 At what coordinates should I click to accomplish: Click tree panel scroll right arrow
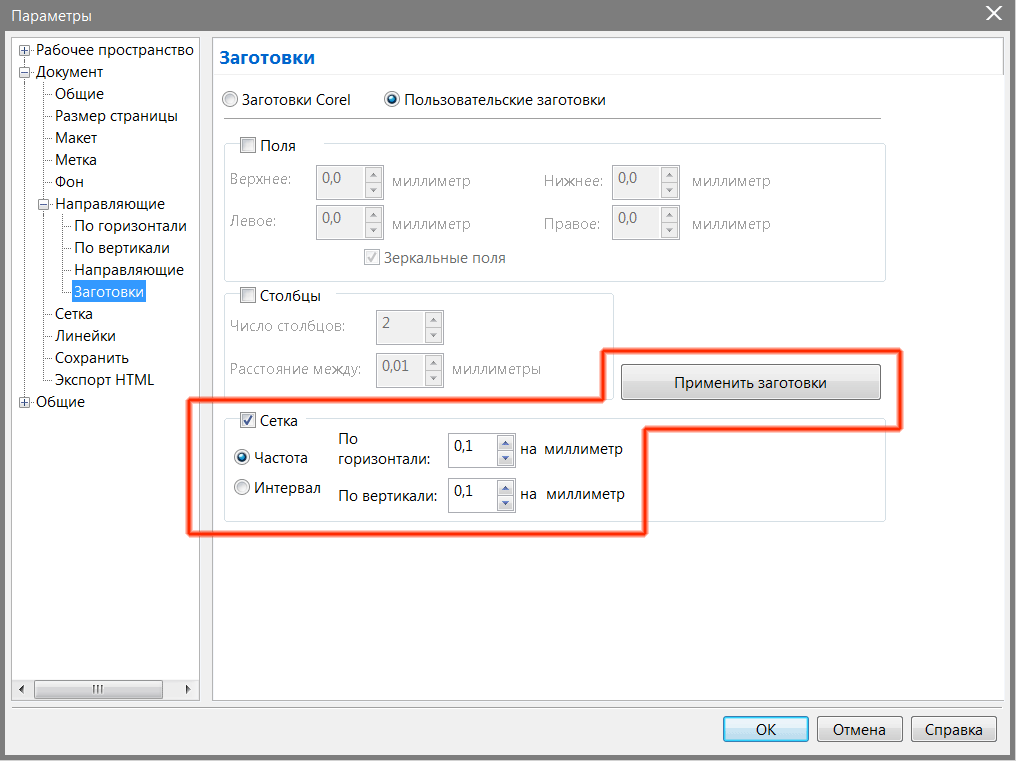pos(189,689)
